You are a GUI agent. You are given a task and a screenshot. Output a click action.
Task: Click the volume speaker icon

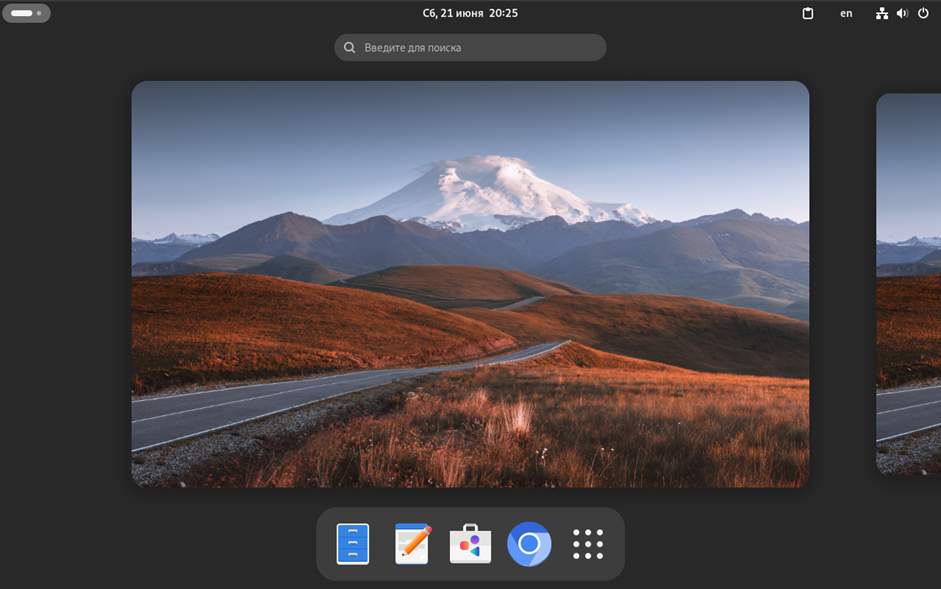click(x=902, y=14)
